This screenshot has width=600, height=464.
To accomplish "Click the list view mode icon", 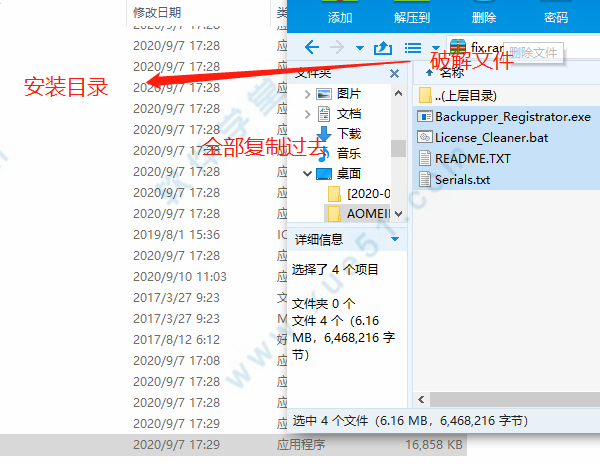I will pyautogui.click(x=413, y=48).
